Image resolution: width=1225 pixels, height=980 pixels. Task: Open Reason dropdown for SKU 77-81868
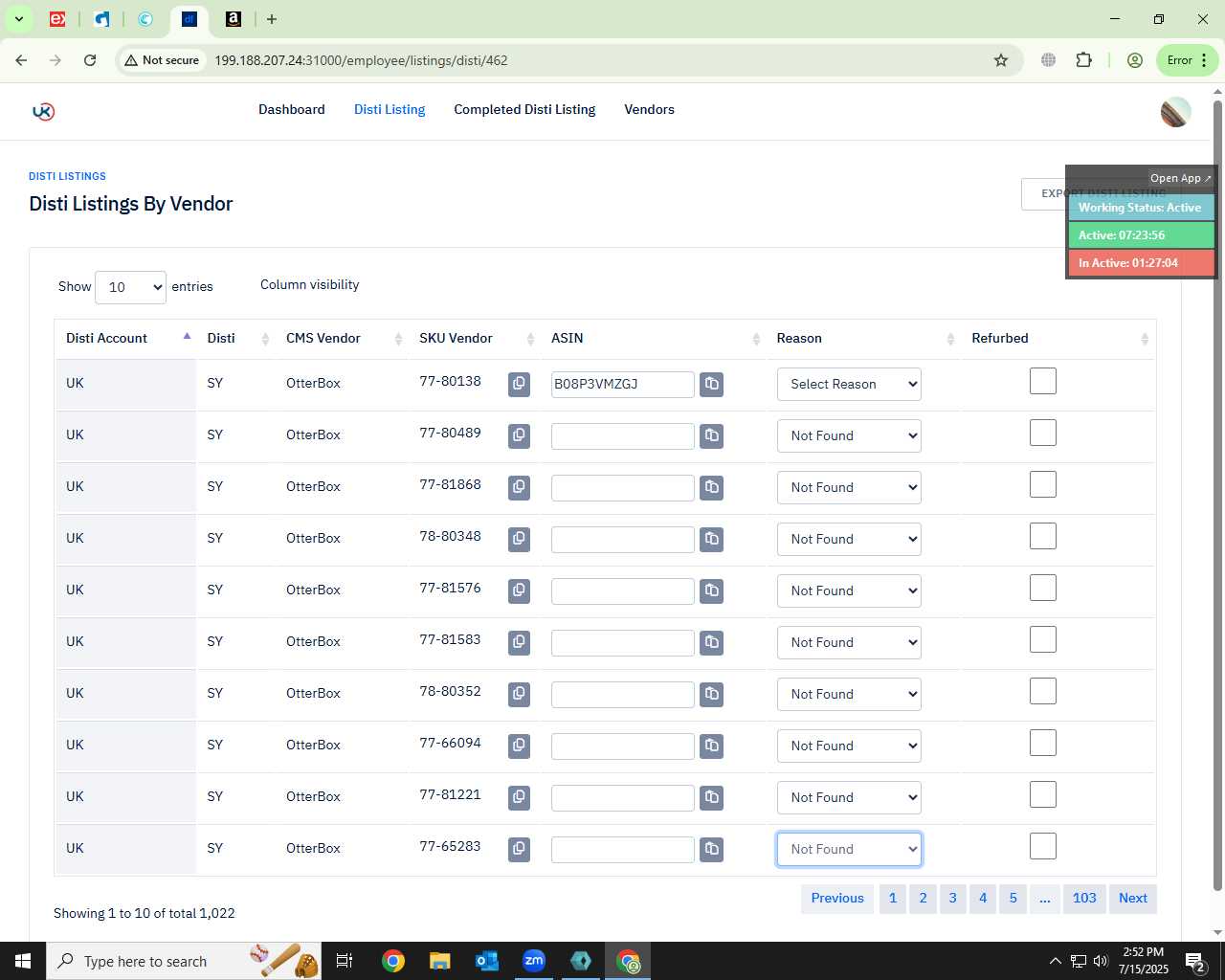849,487
